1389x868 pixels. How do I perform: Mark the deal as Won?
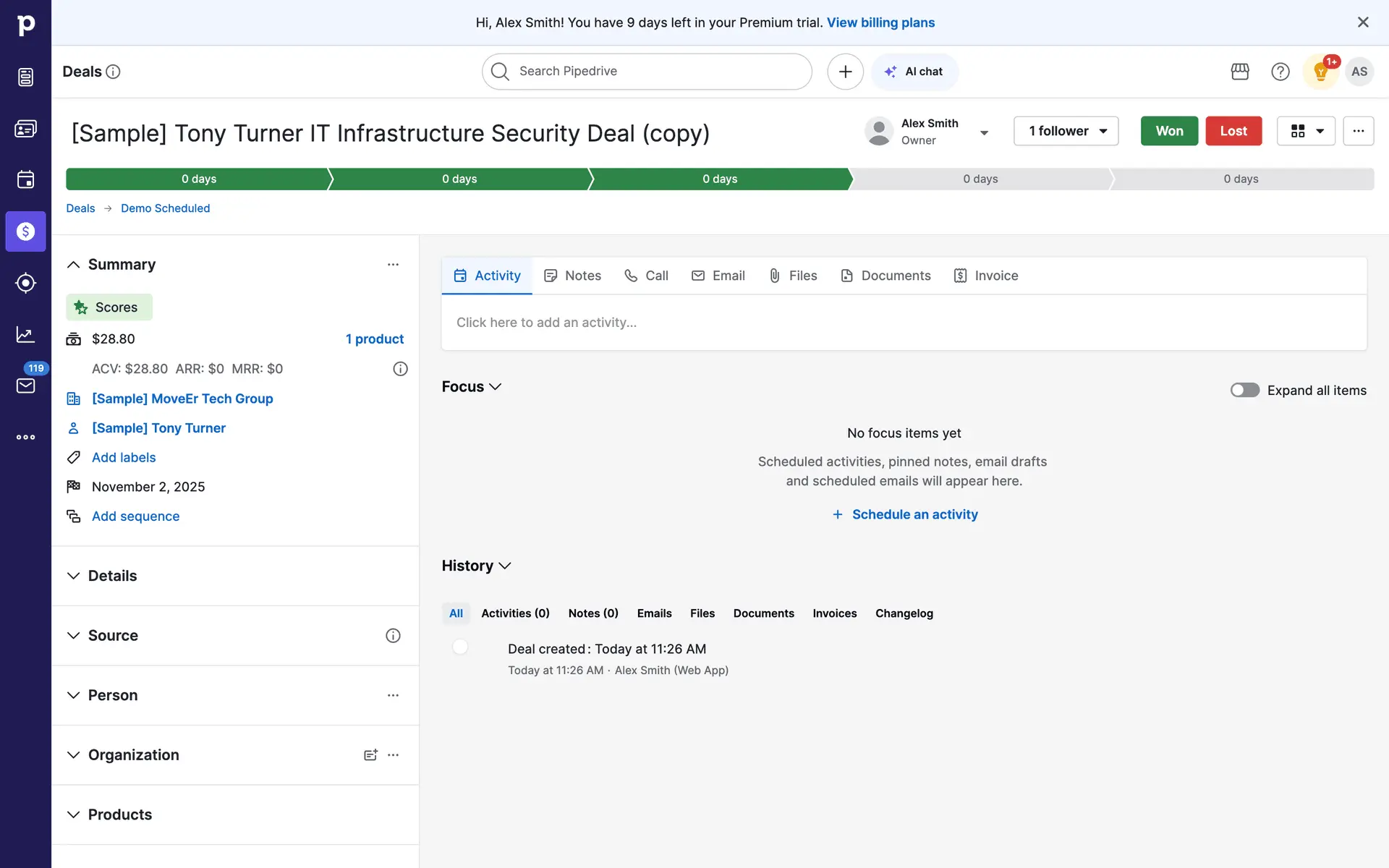pos(1169,131)
